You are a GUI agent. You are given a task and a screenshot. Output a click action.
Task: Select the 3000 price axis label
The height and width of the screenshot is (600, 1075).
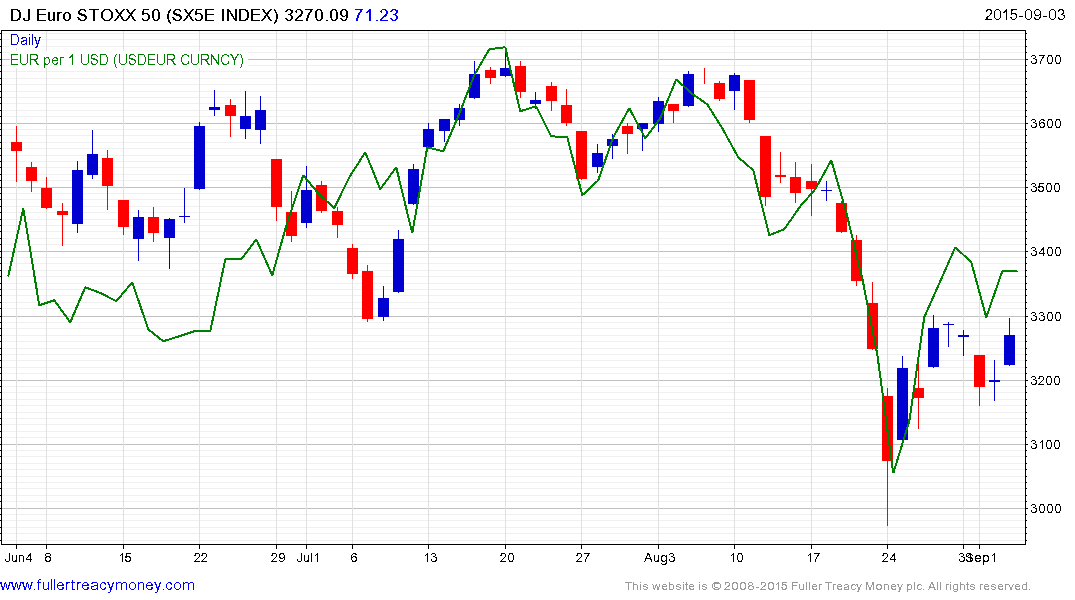point(1046,509)
